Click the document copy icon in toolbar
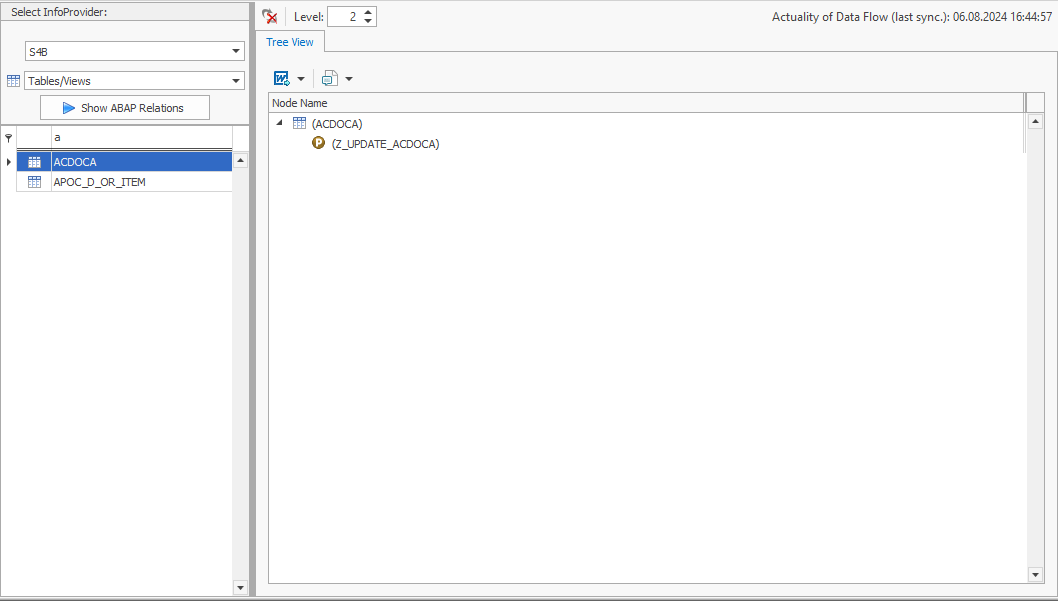 [x=330, y=78]
